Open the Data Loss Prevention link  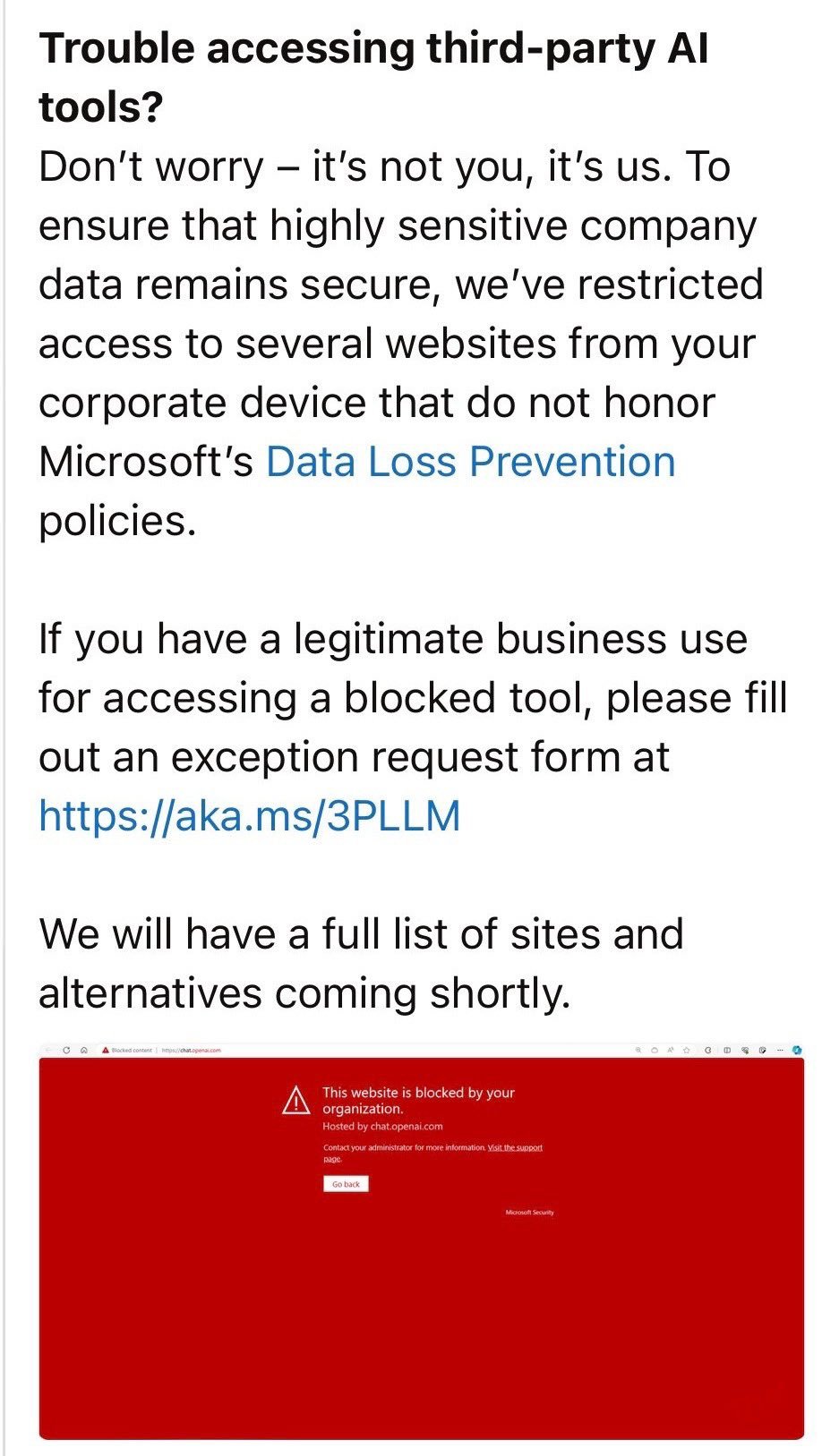click(x=471, y=462)
